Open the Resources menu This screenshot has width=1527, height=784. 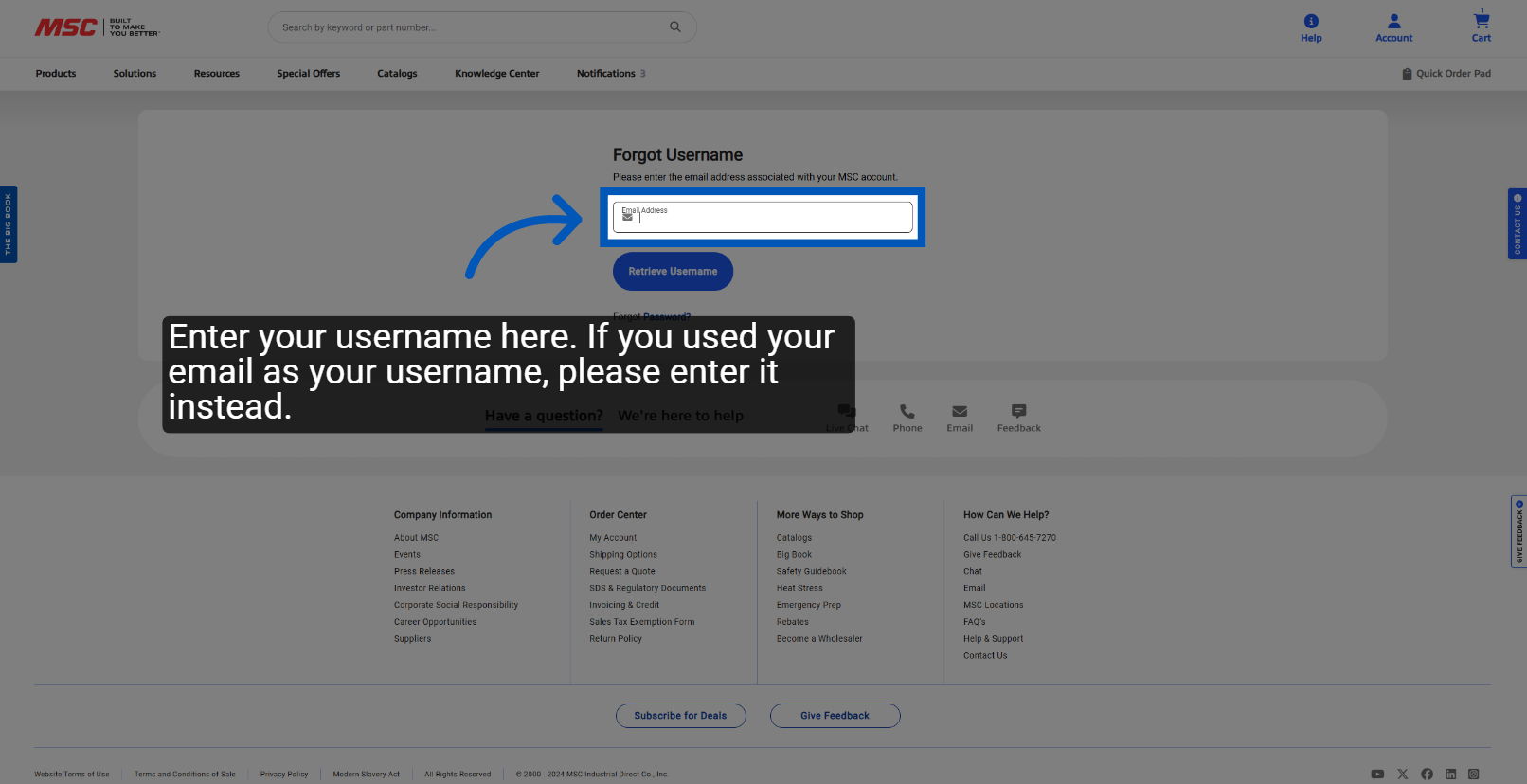(x=217, y=74)
